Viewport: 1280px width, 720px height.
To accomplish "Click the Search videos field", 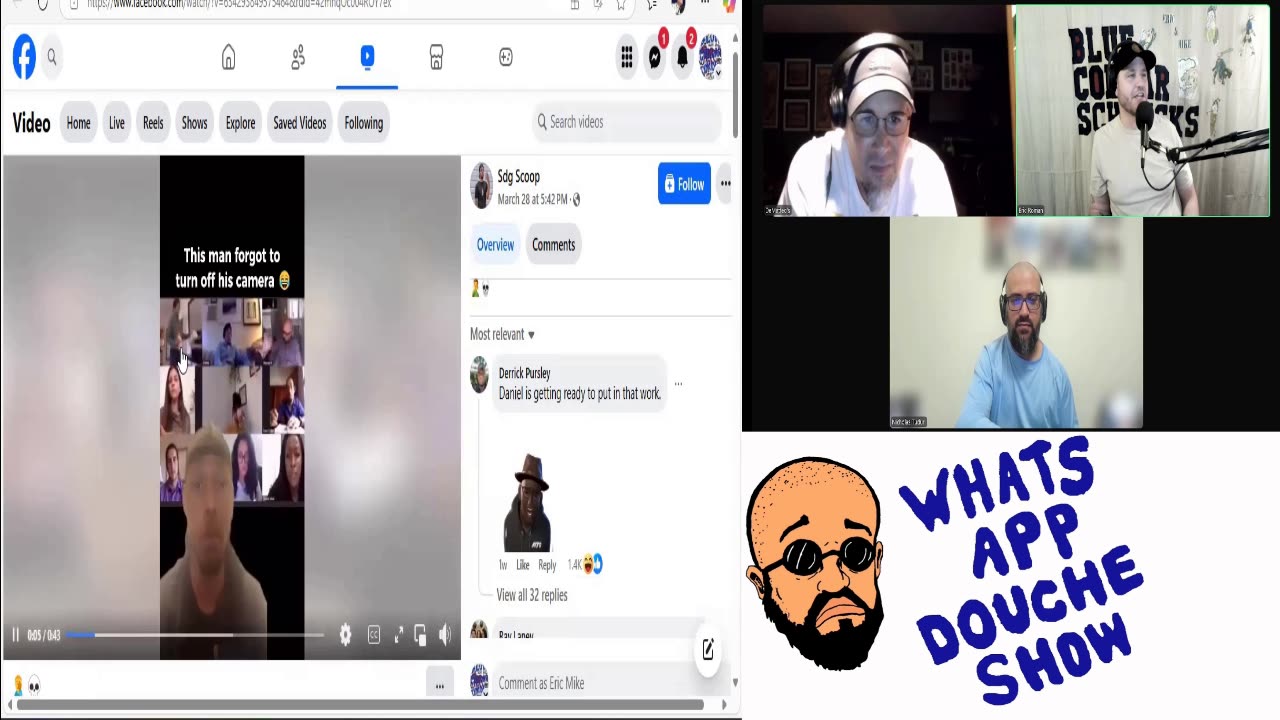I will (627, 122).
